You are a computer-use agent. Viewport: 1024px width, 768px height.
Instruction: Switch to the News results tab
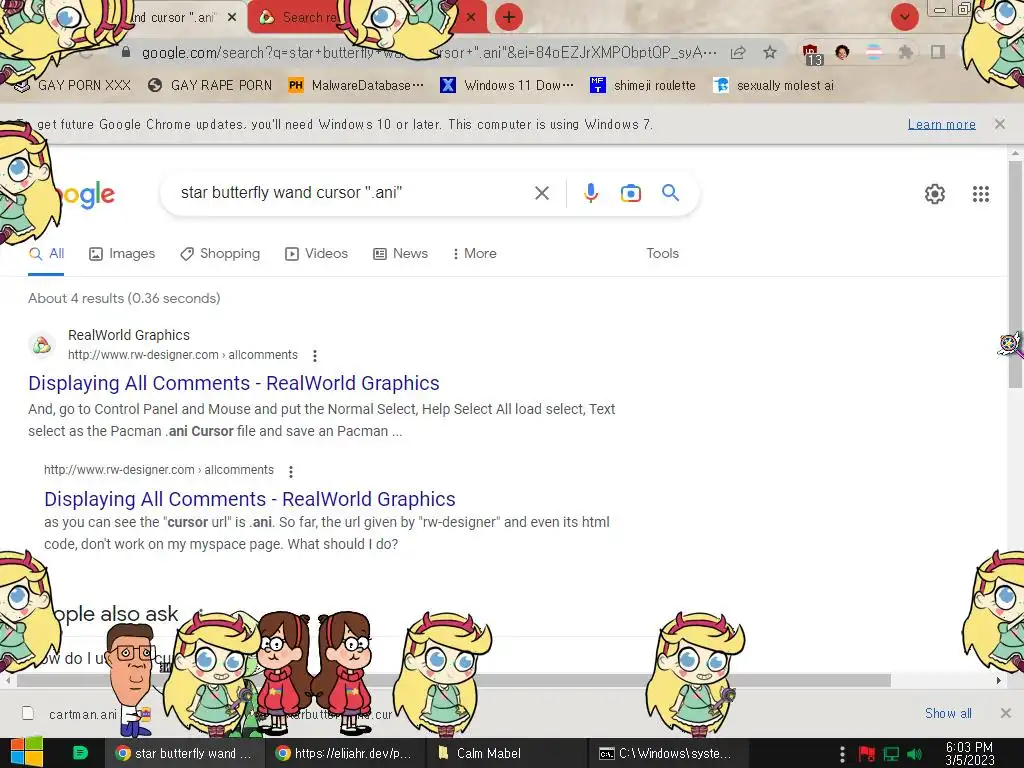[400, 253]
